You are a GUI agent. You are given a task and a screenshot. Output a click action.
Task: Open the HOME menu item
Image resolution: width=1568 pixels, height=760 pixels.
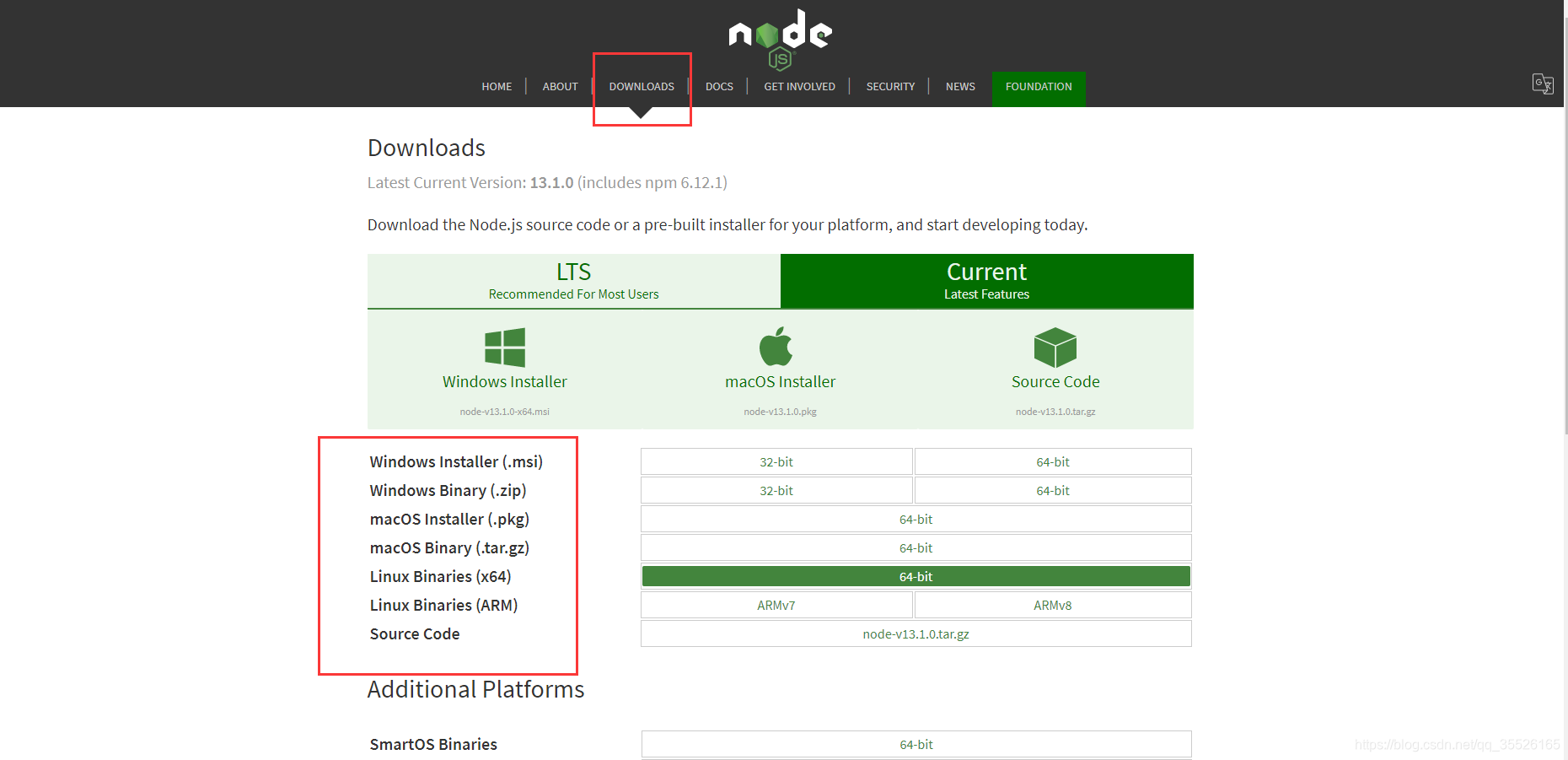pos(497,86)
